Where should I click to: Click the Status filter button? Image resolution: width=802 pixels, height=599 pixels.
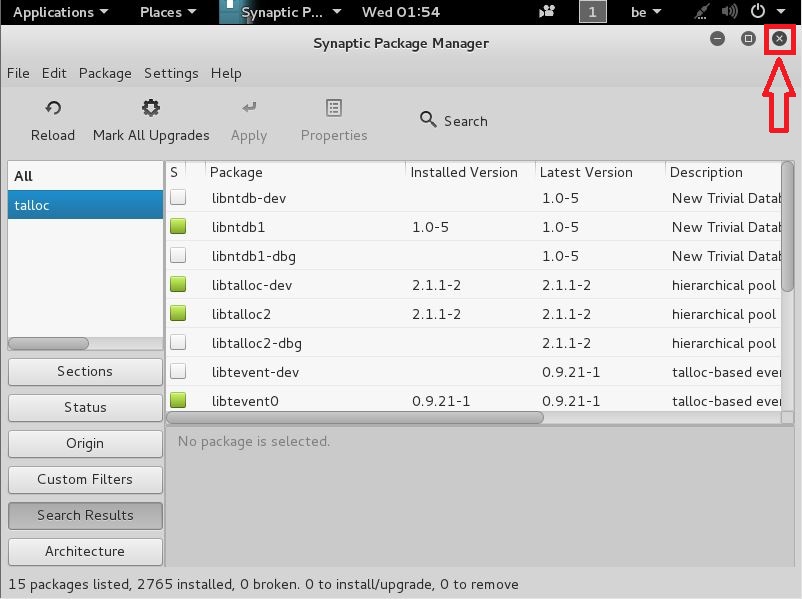click(x=85, y=407)
